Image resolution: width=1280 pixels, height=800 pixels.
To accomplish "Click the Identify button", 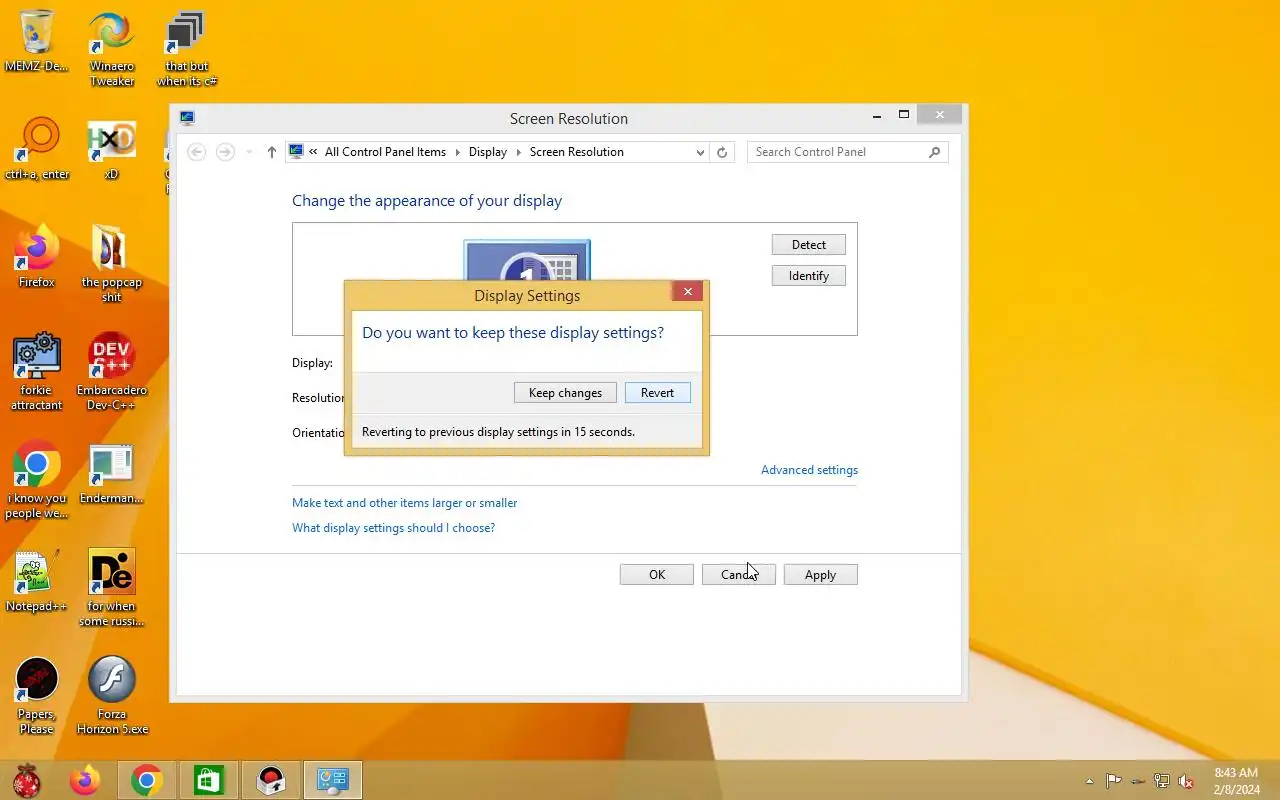I will [x=809, y=276].
